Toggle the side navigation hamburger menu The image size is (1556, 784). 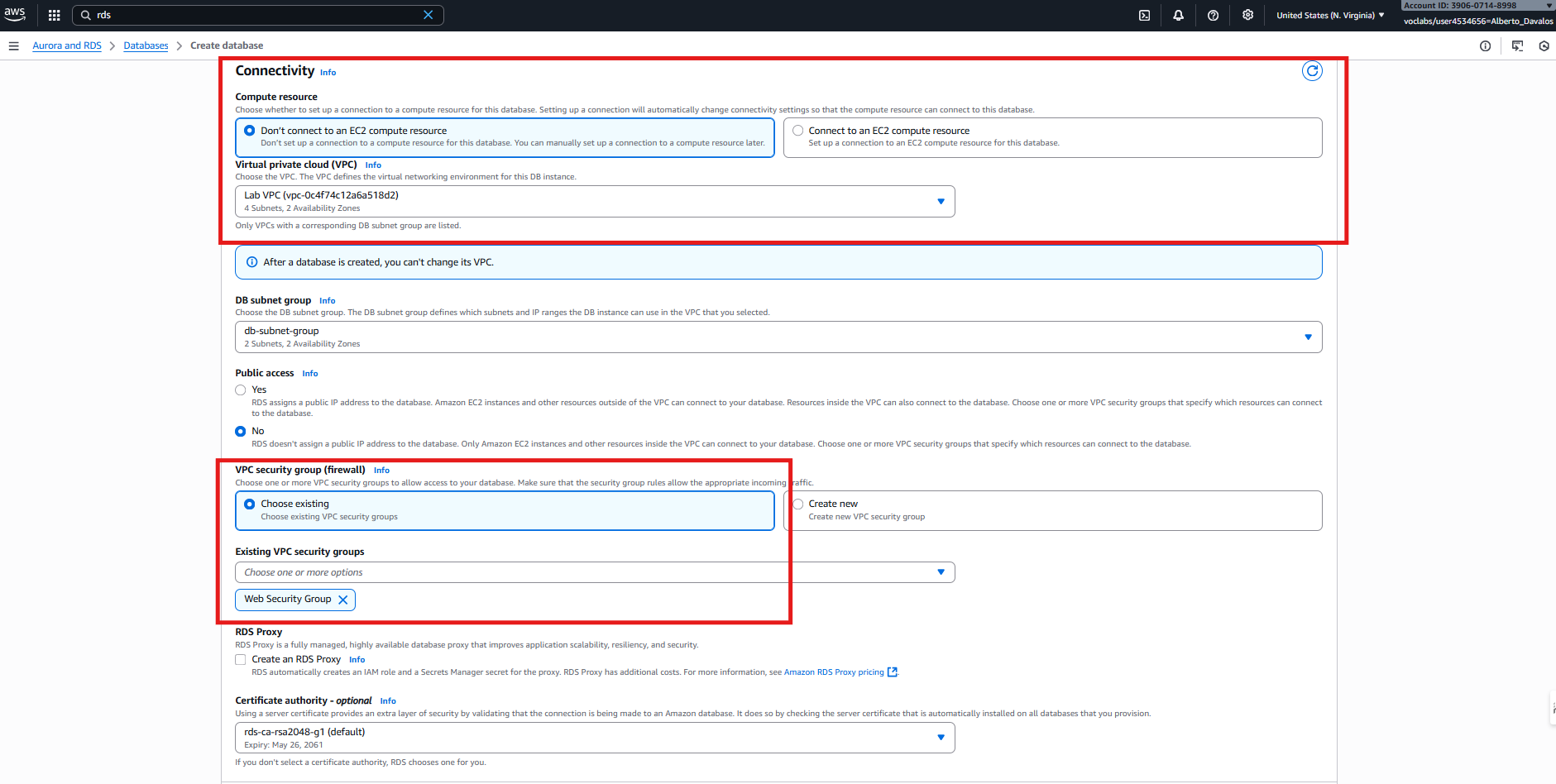pos(14,46)
